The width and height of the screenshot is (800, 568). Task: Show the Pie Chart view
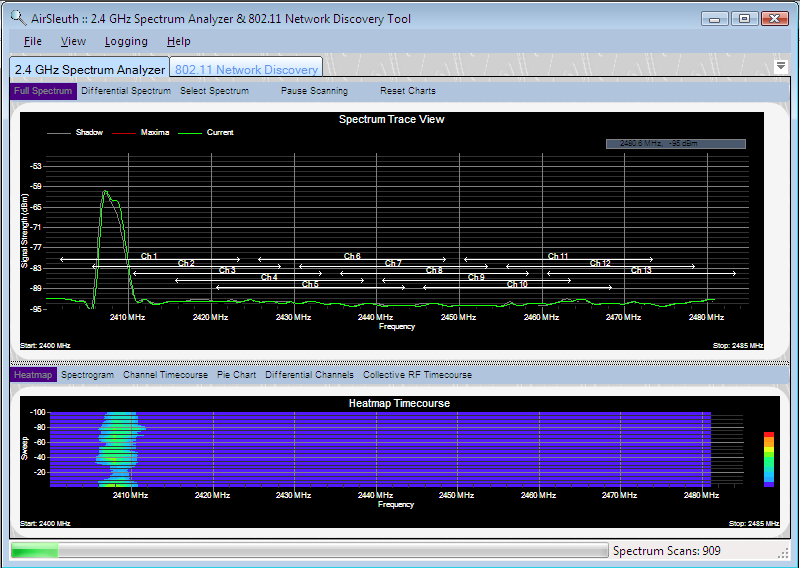pyautogui.click(x=236, y=375)
